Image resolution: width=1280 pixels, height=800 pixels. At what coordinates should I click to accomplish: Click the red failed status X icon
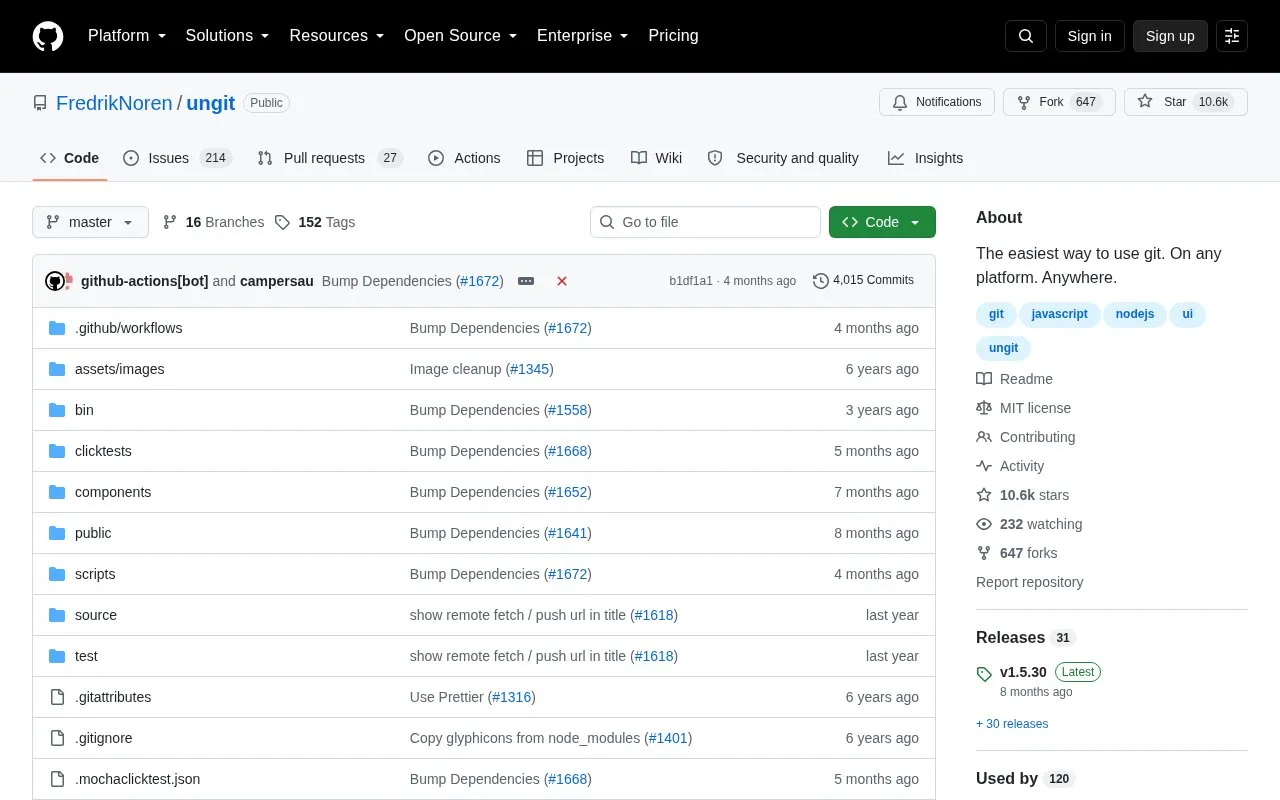coord(562,281)
